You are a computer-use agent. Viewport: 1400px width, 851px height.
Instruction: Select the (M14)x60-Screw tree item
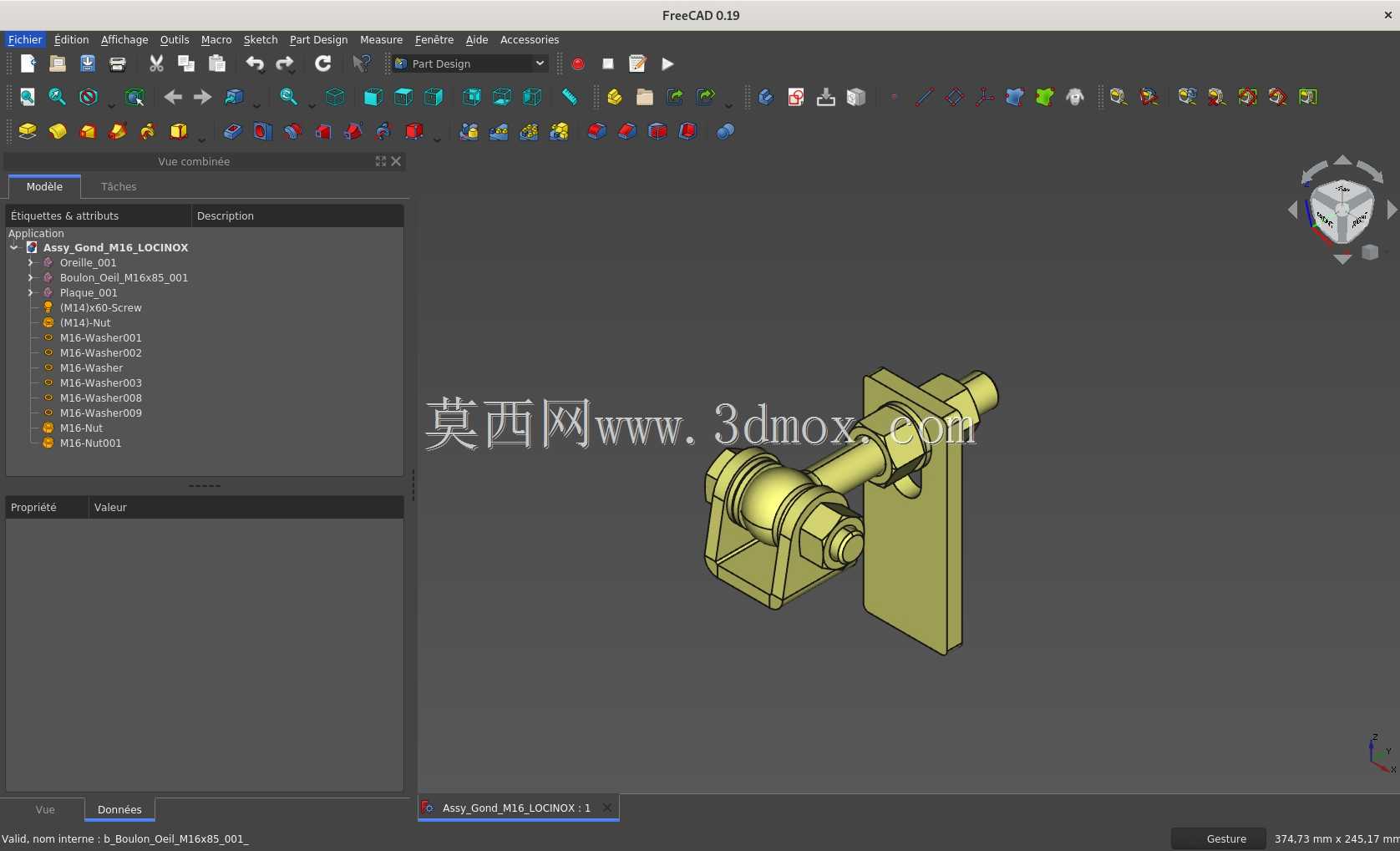(x=100, y=307)
